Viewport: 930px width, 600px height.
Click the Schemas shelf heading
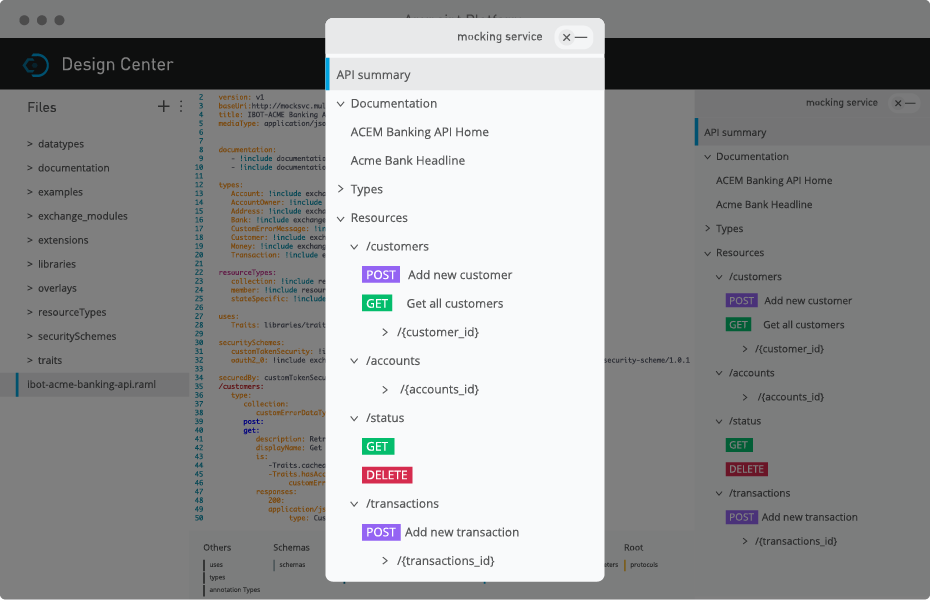point(291,547)
